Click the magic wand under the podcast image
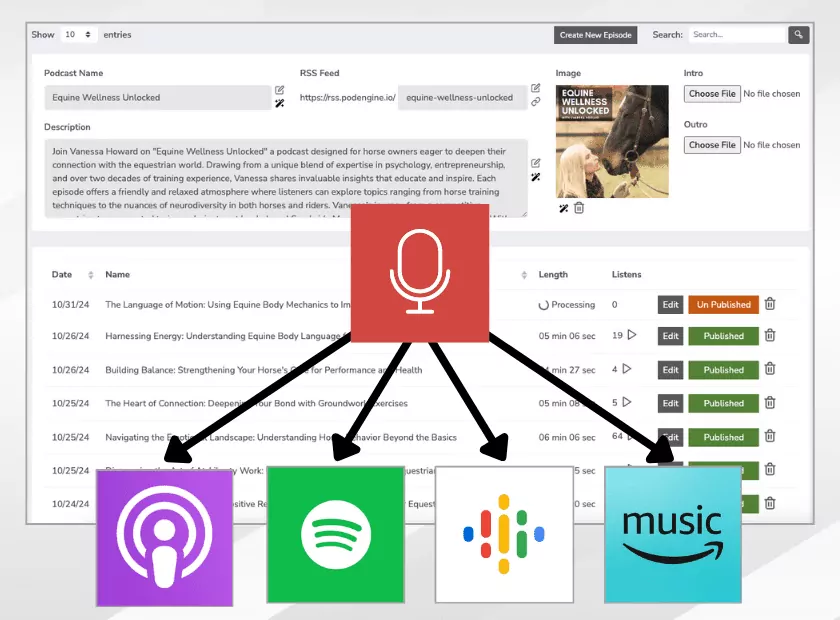Image resolution: width=840 pixels, height=620 pixels. 564,208
